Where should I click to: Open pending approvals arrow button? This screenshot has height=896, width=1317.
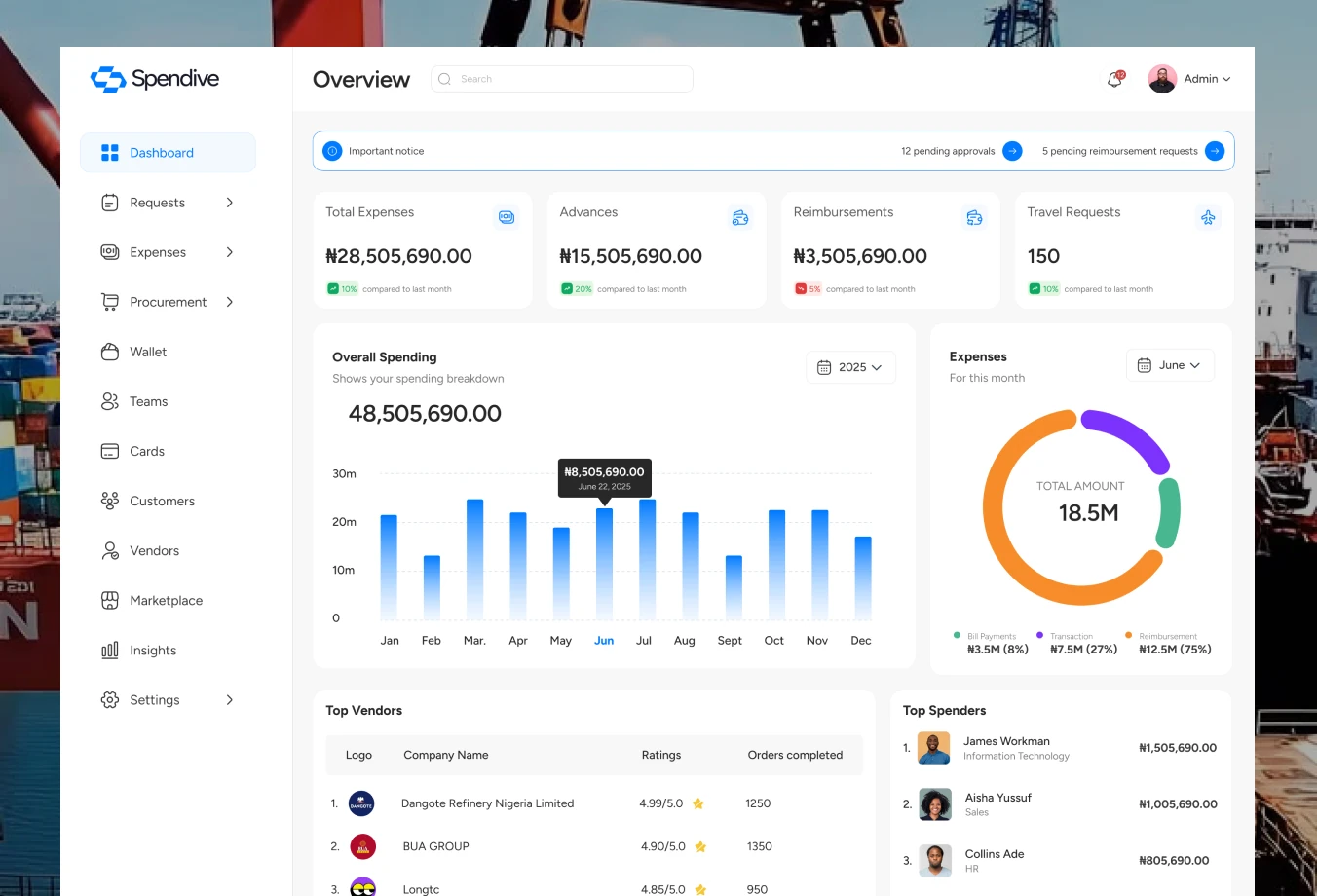pyautogui.click(x=1012, y=151)
